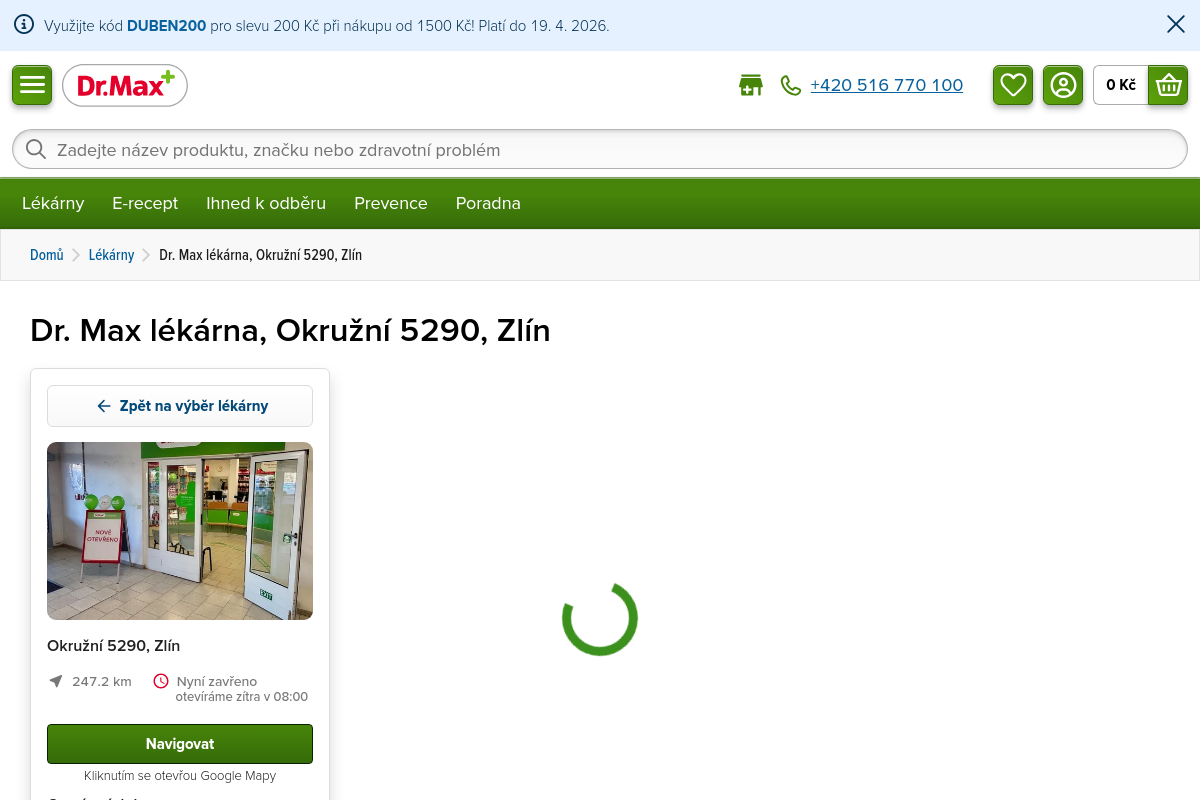The image size is (1200, 800).
Task: Click the green Navigovat button
Action: [180, 744]
